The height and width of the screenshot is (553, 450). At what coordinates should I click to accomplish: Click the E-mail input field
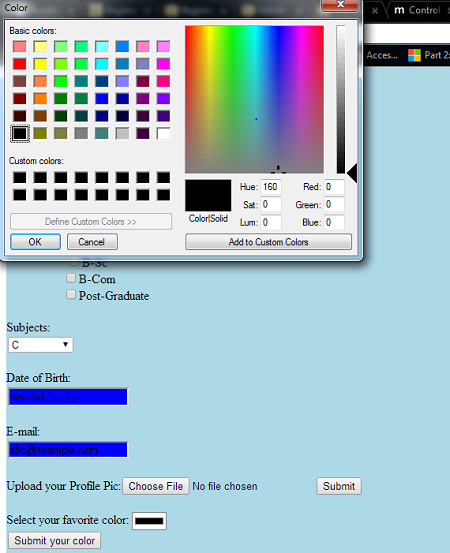coord(68,450)
